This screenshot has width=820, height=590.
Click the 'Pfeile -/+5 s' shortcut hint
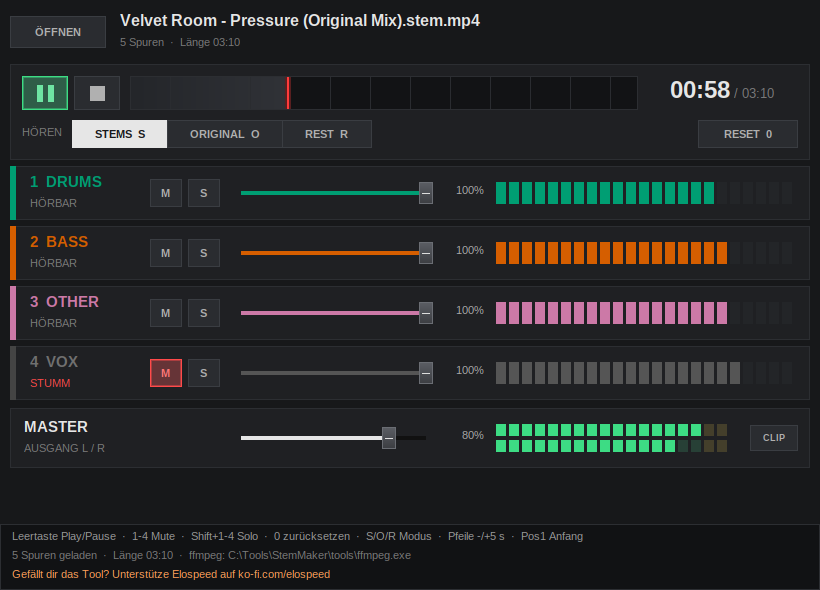coord(476,536)
